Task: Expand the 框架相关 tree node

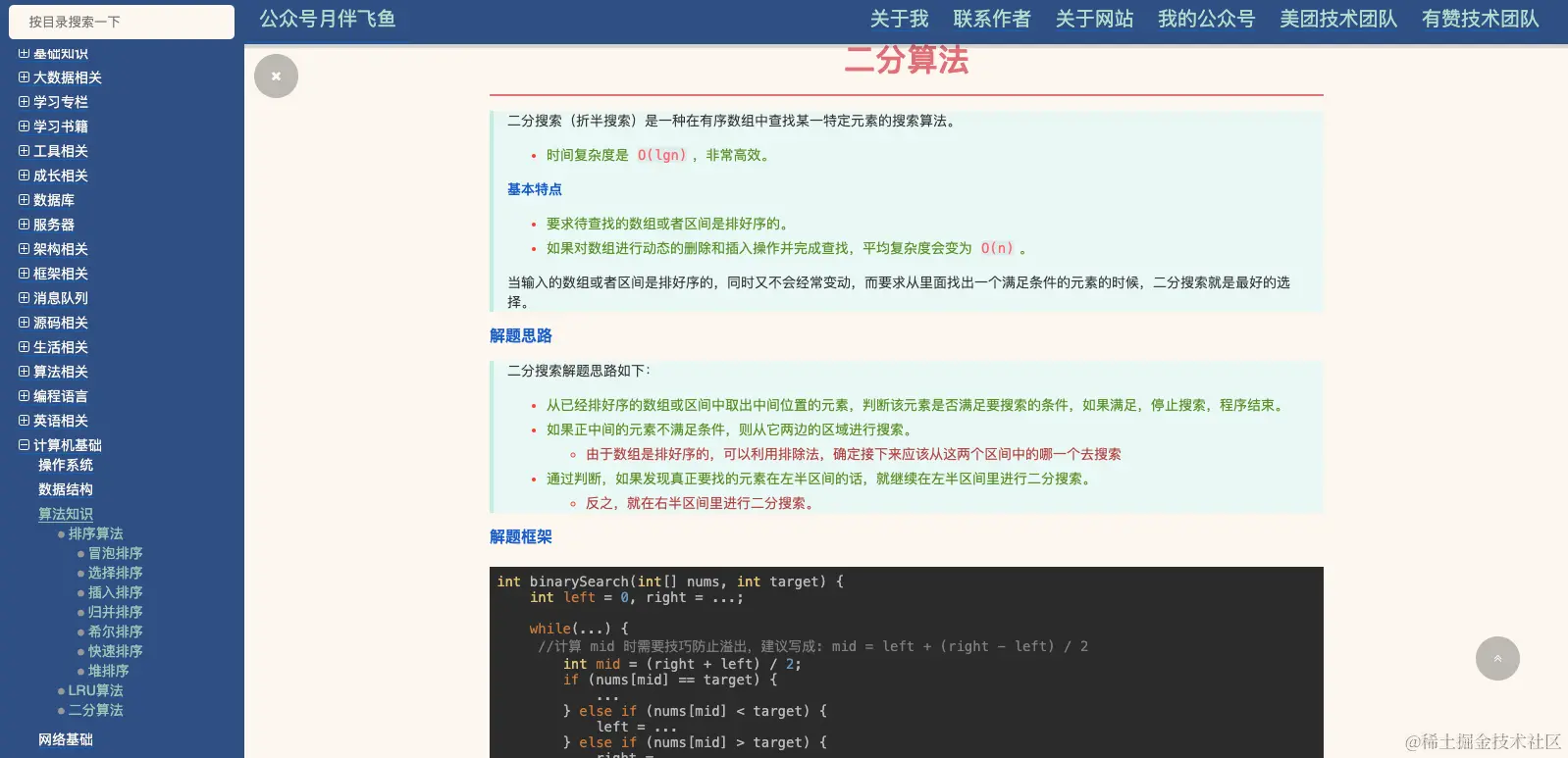Action: pyautogui.click(x=24, y=273)
